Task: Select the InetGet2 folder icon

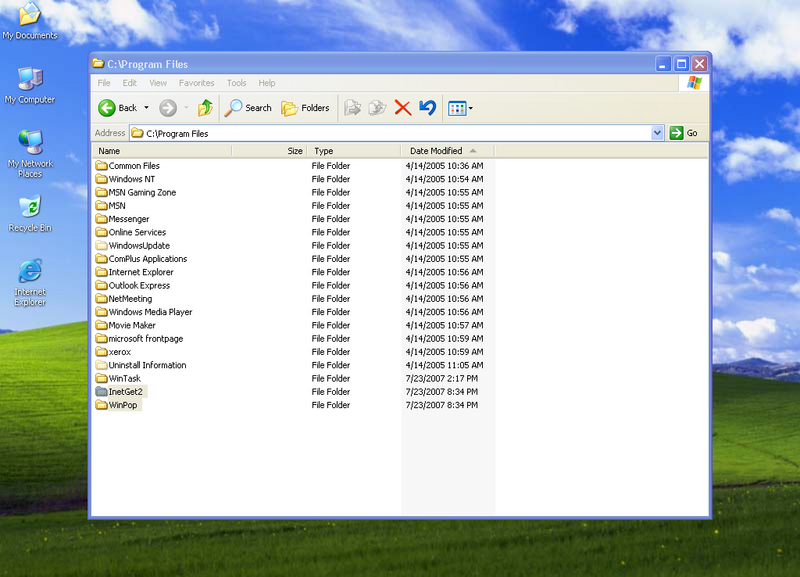Action: tap(102, 391)
